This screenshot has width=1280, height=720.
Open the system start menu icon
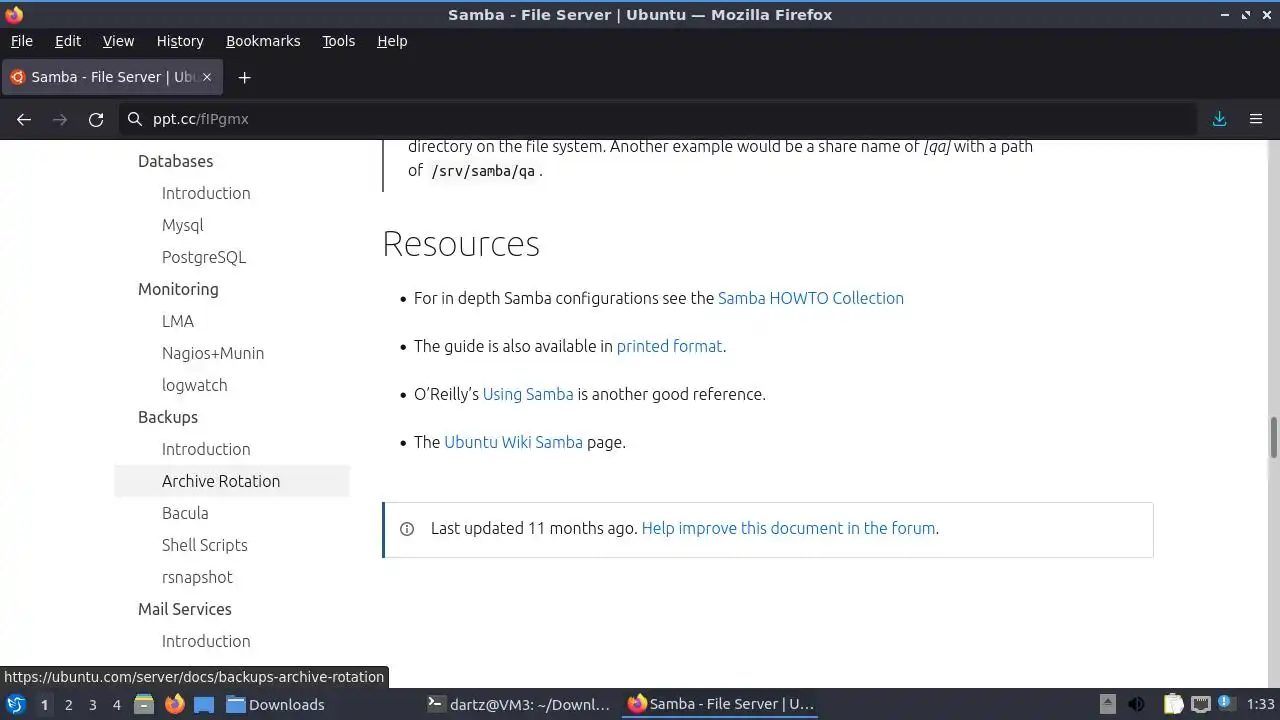(x=15, y=704)
